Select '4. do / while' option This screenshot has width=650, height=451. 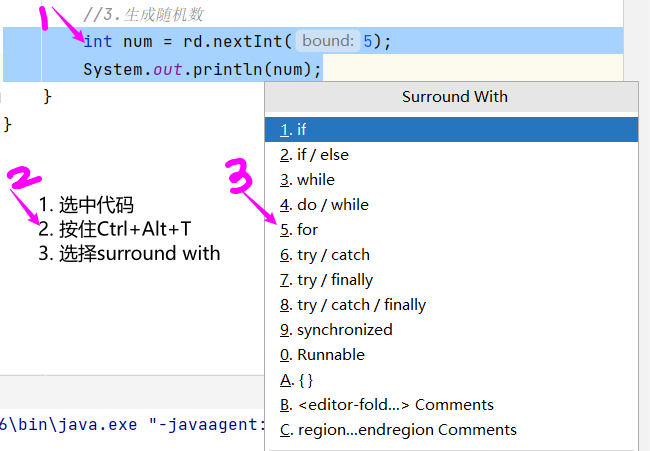(451, 205)
